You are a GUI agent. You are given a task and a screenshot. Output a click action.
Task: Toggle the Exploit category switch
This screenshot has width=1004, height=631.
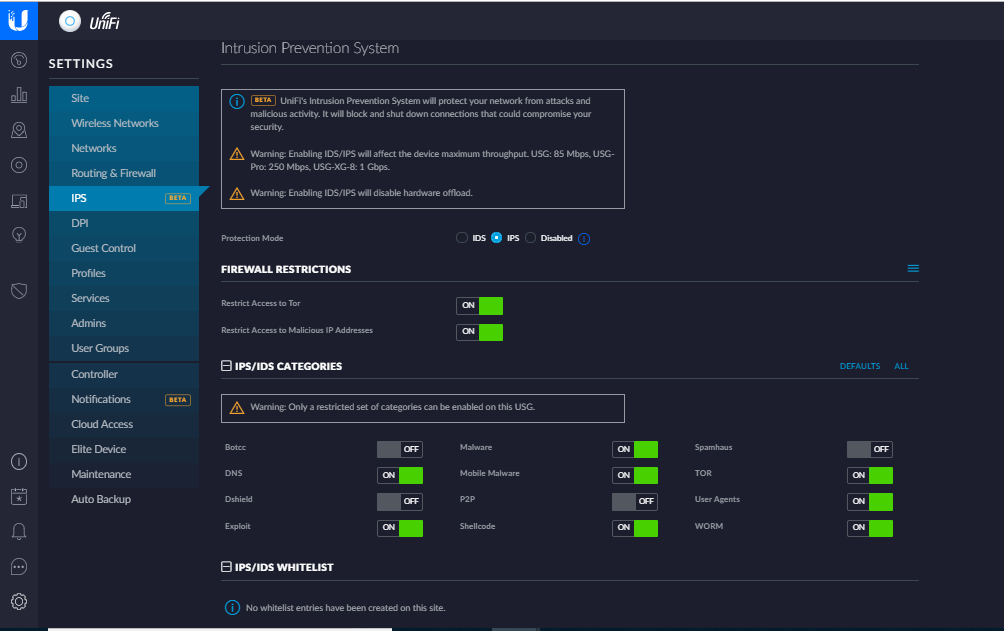point(400,528)
